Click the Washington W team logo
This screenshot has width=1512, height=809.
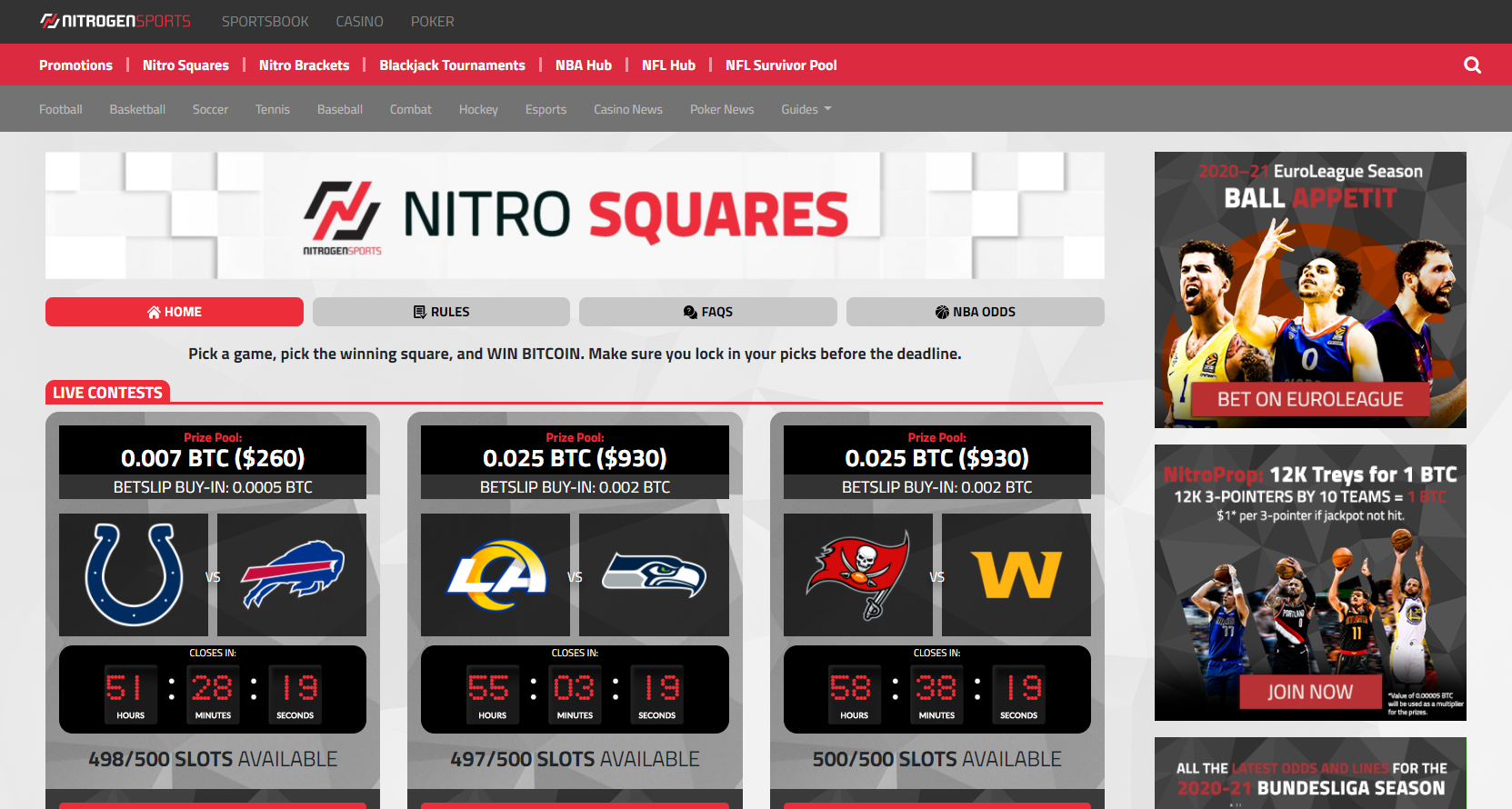click(1016, 574)
